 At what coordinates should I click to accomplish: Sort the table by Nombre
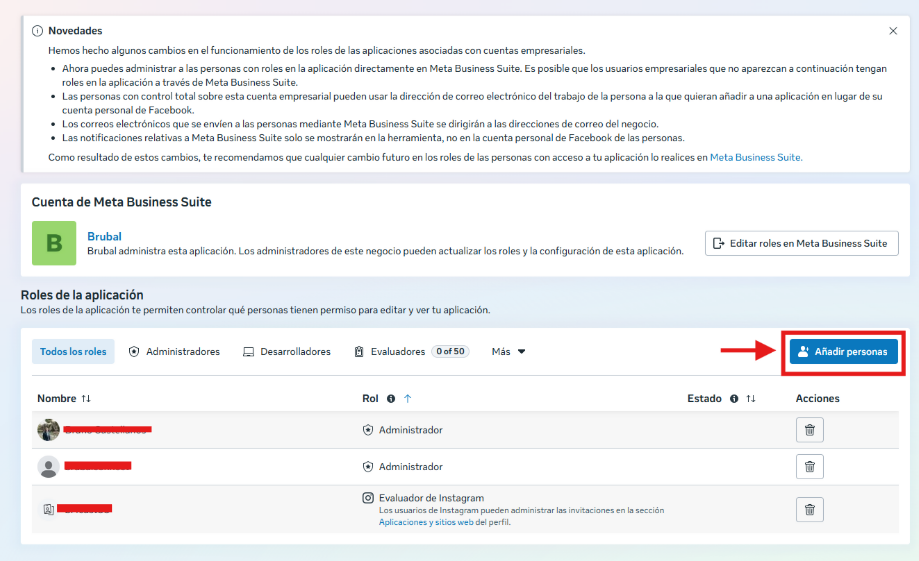pos(86,398)
